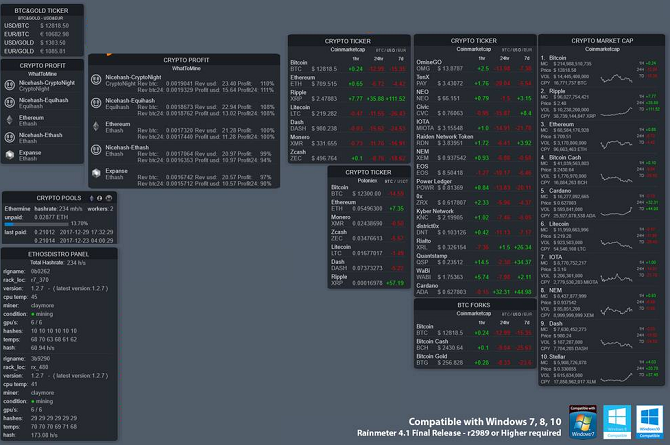Click the Windows 8 compatible badge
Screen dimensions: 670x445
(x=617, y=422)
